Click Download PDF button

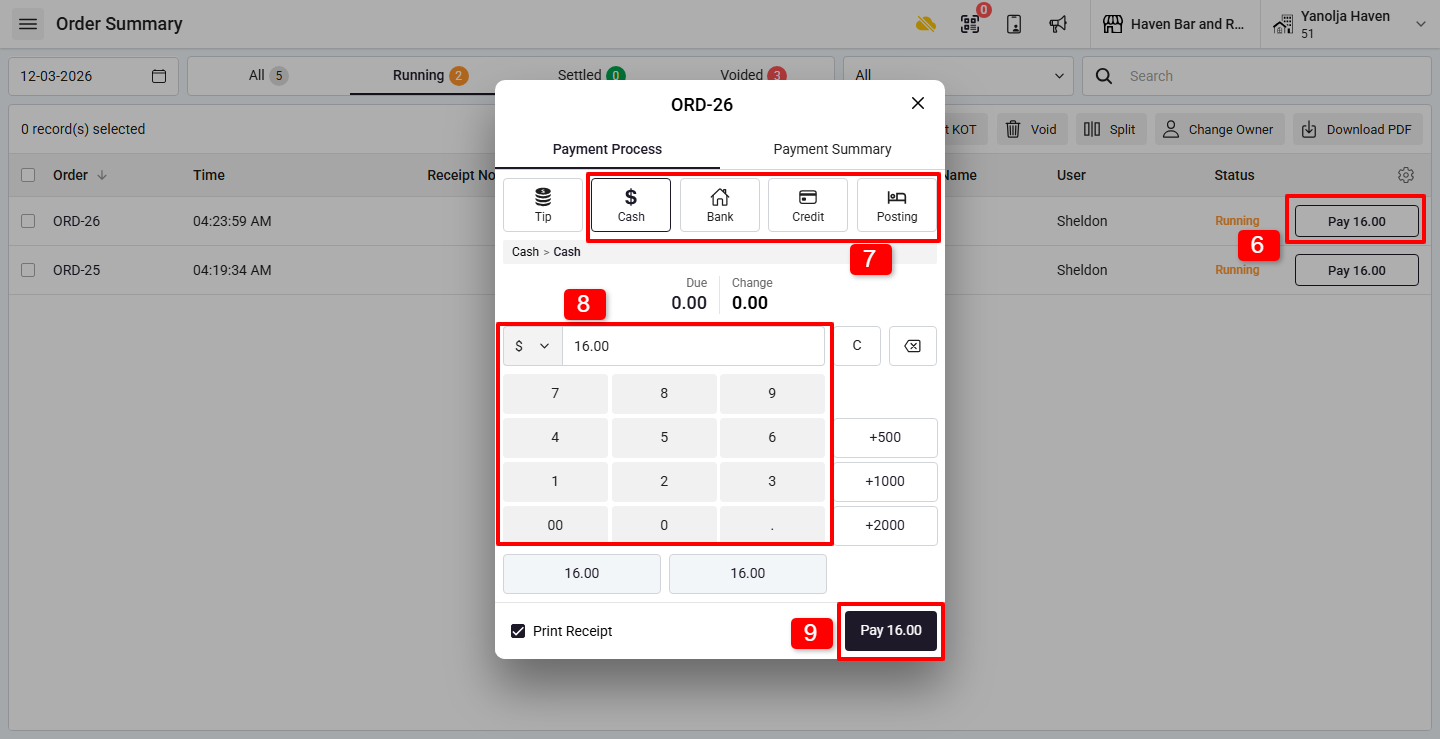[x=1358, y=129]
